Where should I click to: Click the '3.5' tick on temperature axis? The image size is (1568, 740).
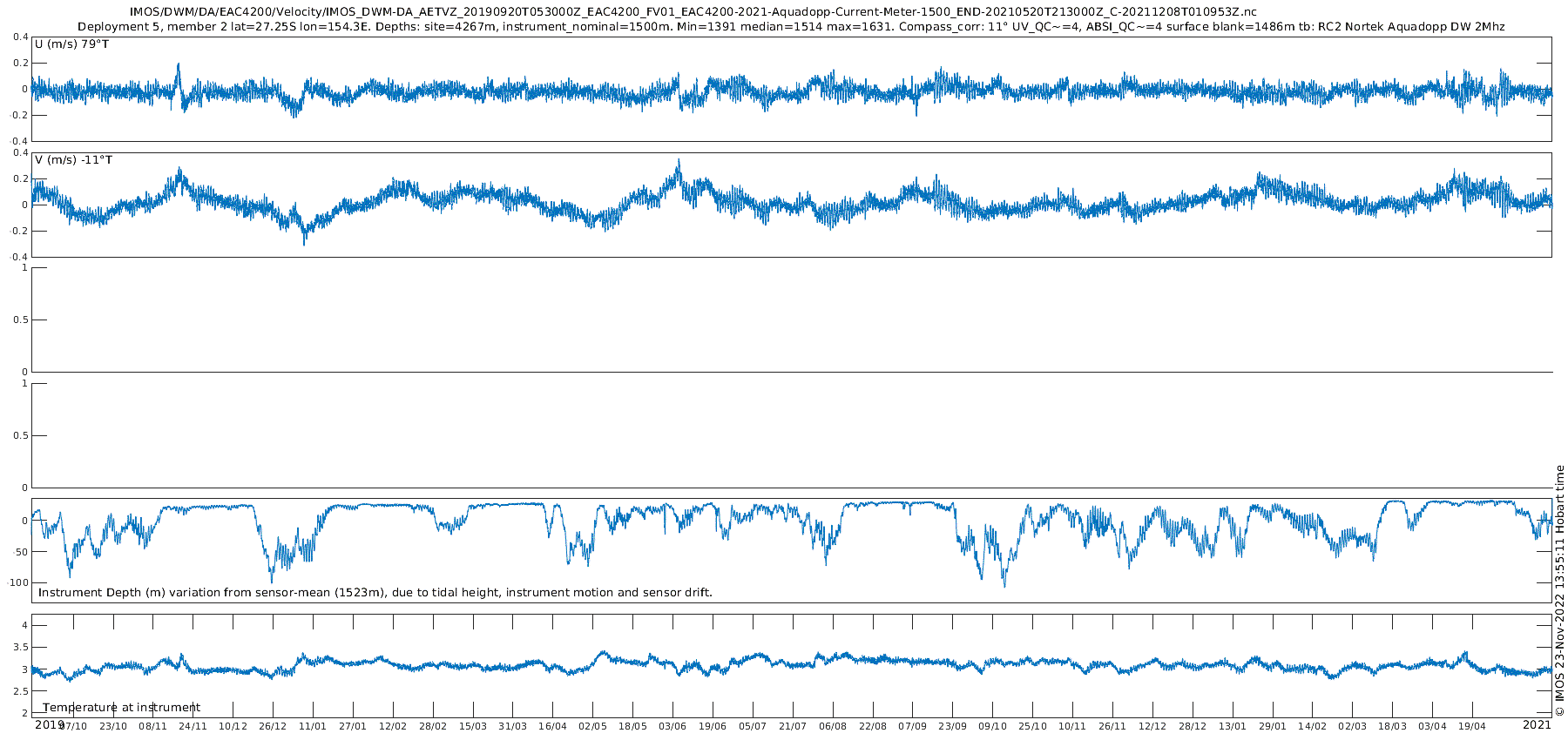[x=20, y=648]
